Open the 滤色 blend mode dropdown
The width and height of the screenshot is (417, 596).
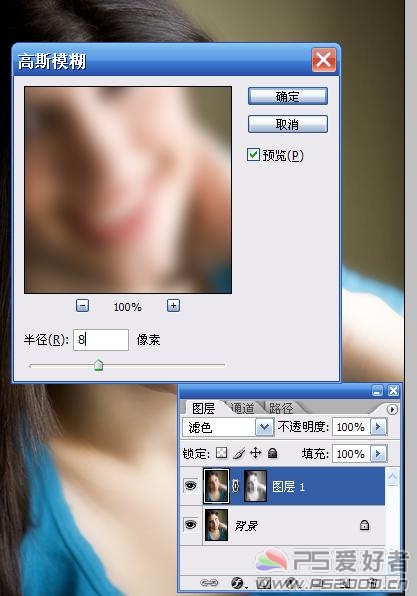(x=264, y=427)
